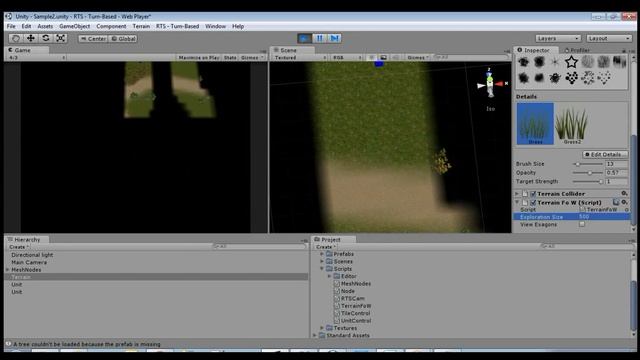The image size is (640, 360).
Task: Toggle Maximize on Play
Action: tap(199, 58)
